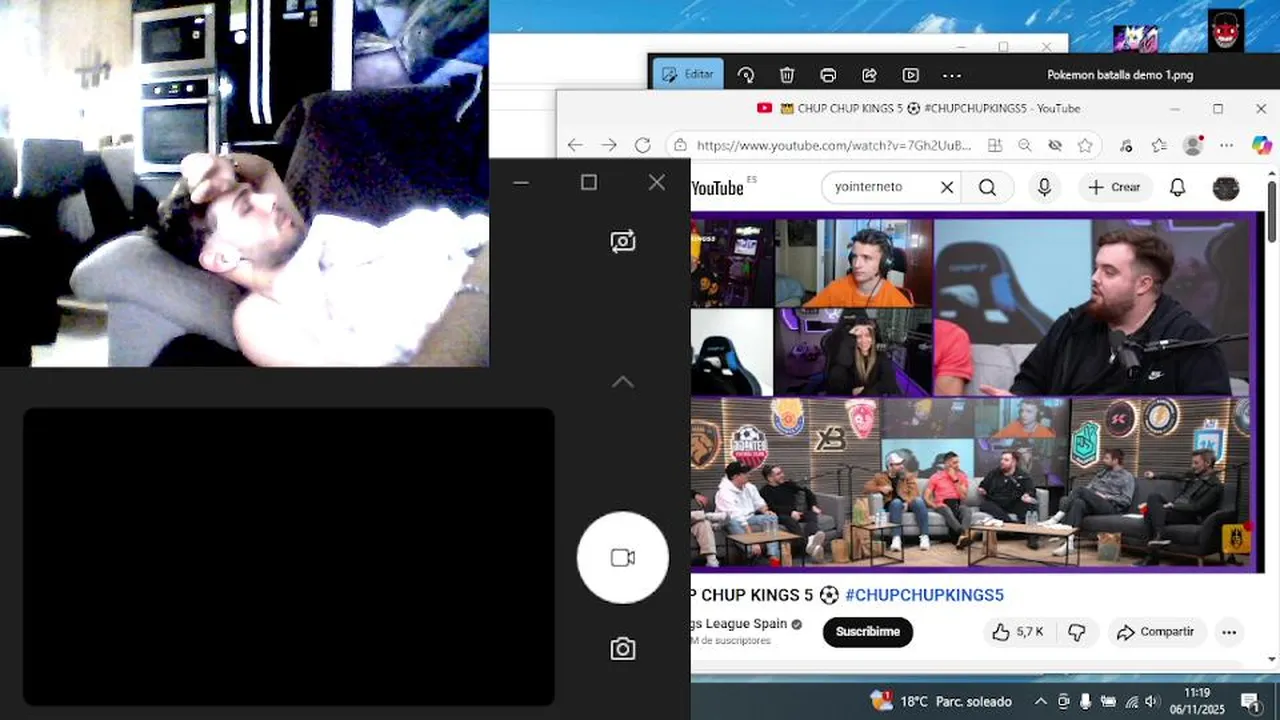
Task: Open the volume speaker tray icon
Action: point(1152,701)
